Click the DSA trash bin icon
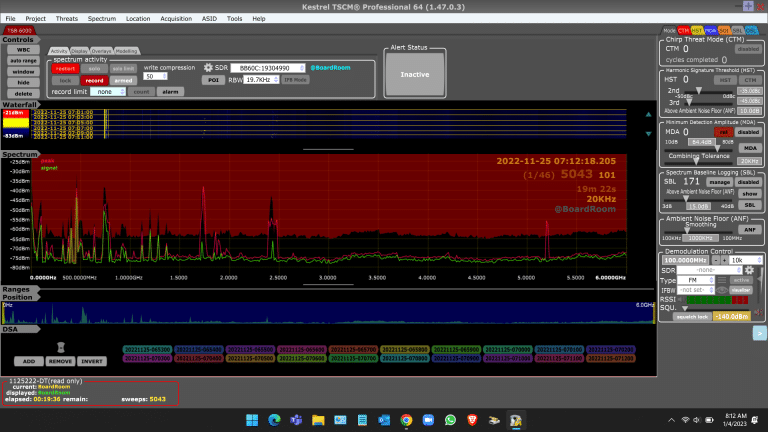This screenshot has height=432, width=768. [61, 347]
